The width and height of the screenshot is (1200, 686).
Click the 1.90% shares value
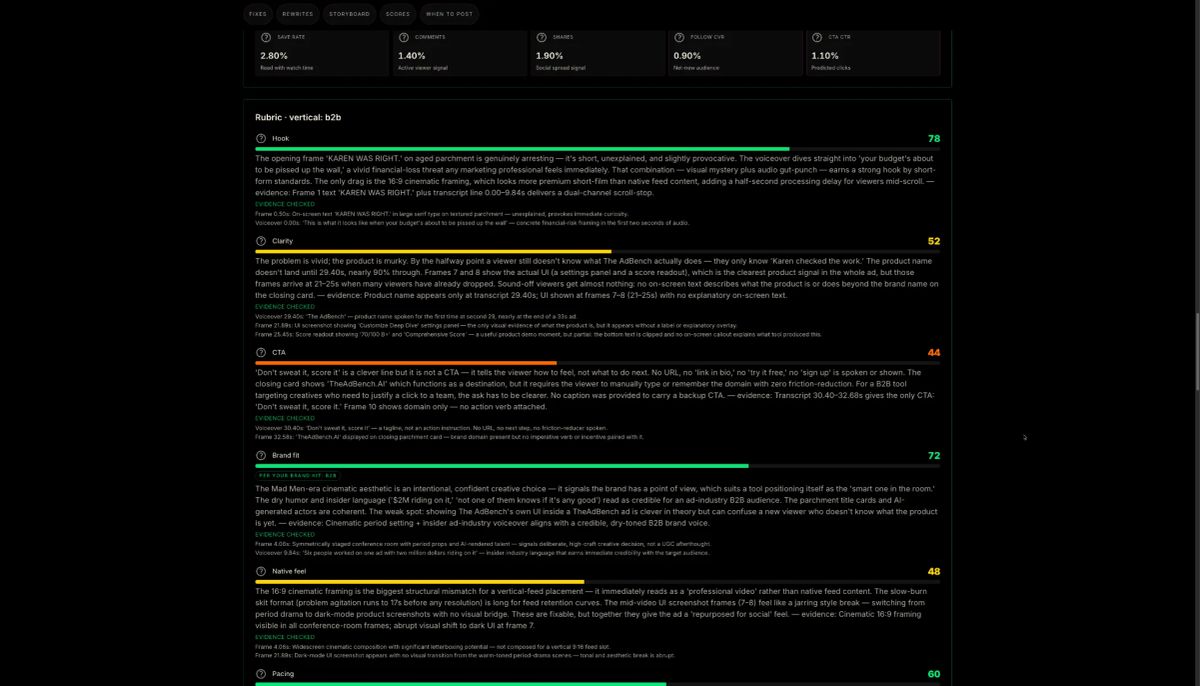click(x=549, y=56)
